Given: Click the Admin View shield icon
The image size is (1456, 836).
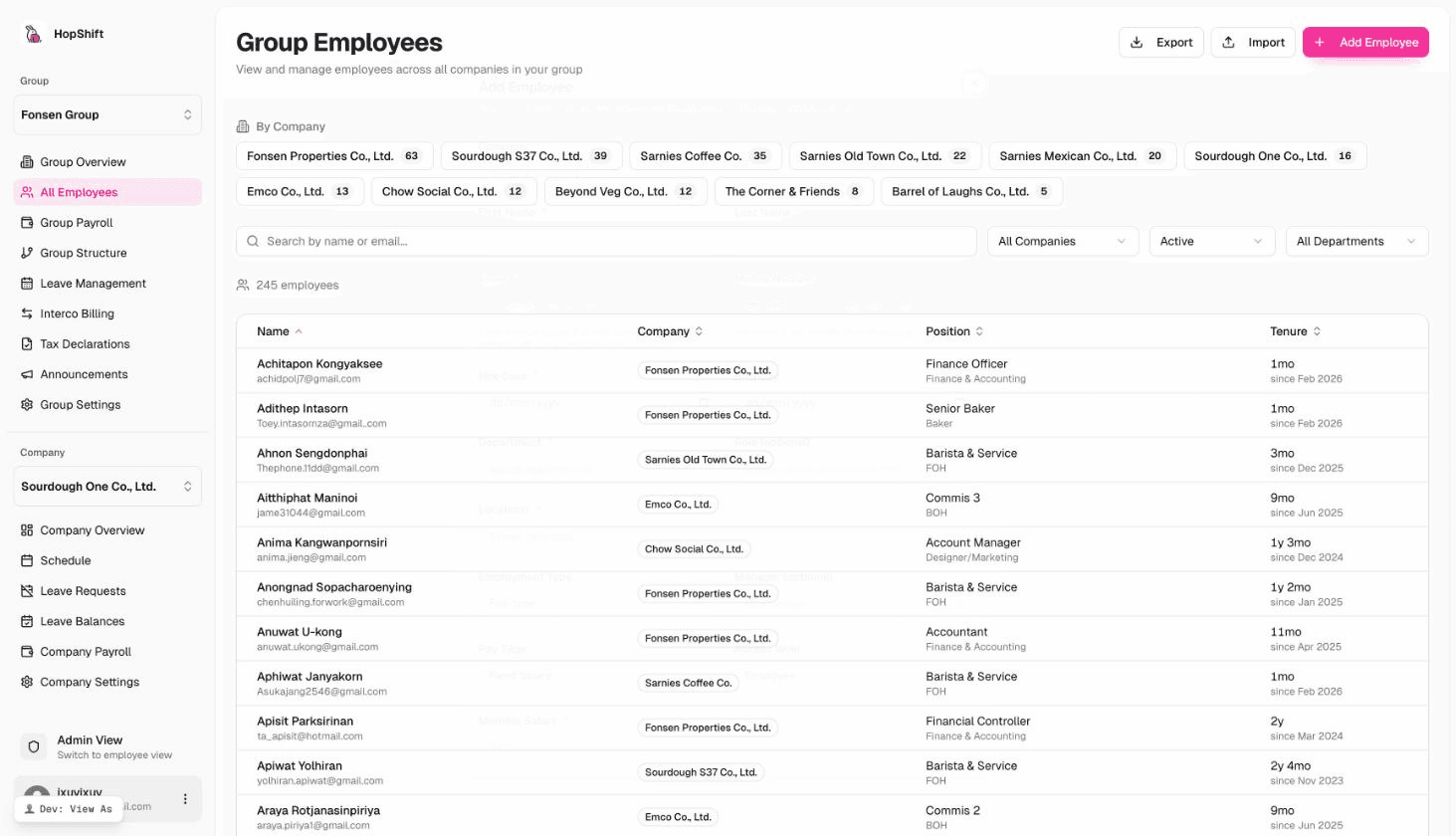Looking at the screenshot, I should pos(34,746).
